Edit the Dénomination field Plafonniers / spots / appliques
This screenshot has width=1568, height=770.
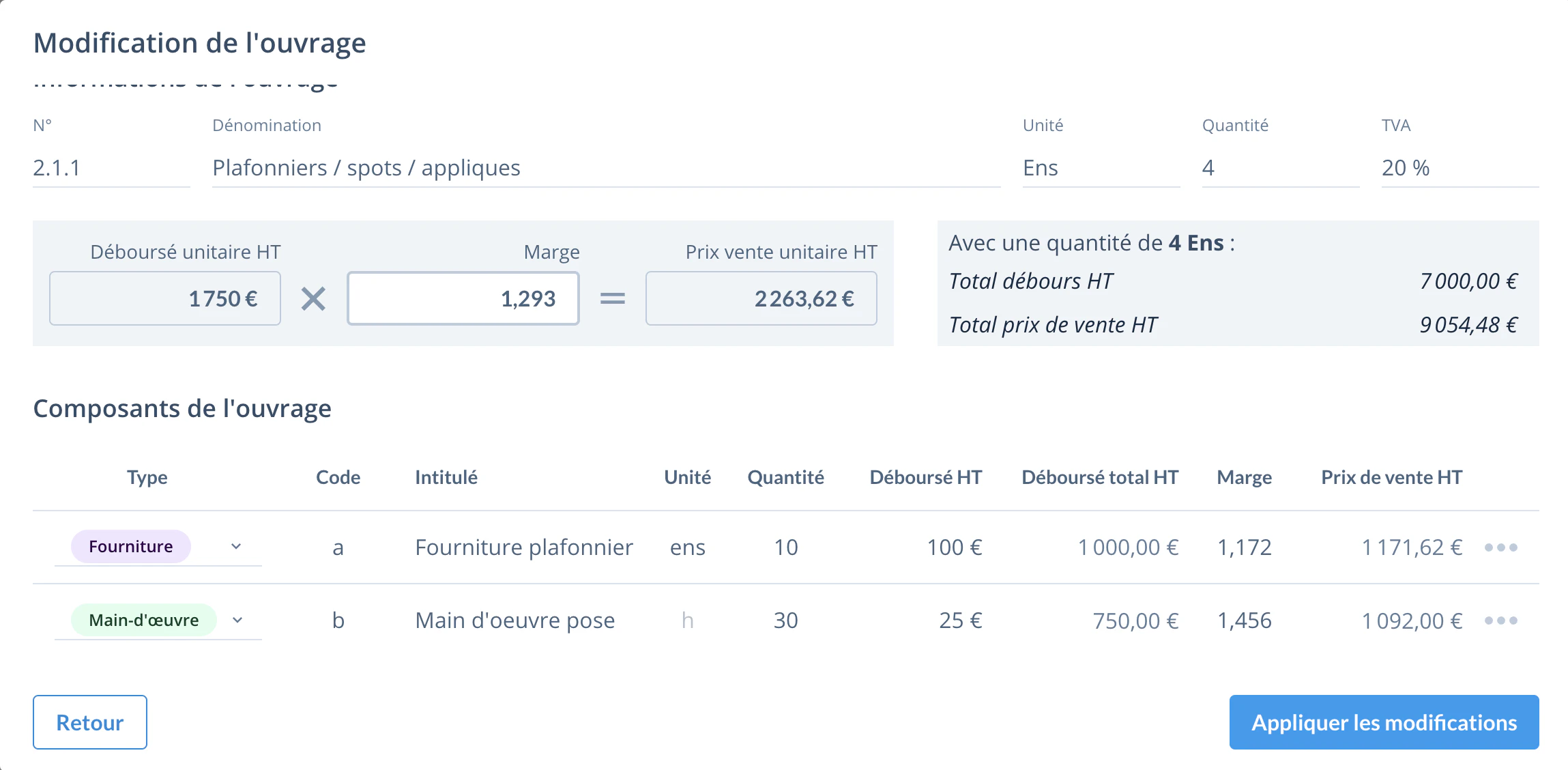coord(607,168)
